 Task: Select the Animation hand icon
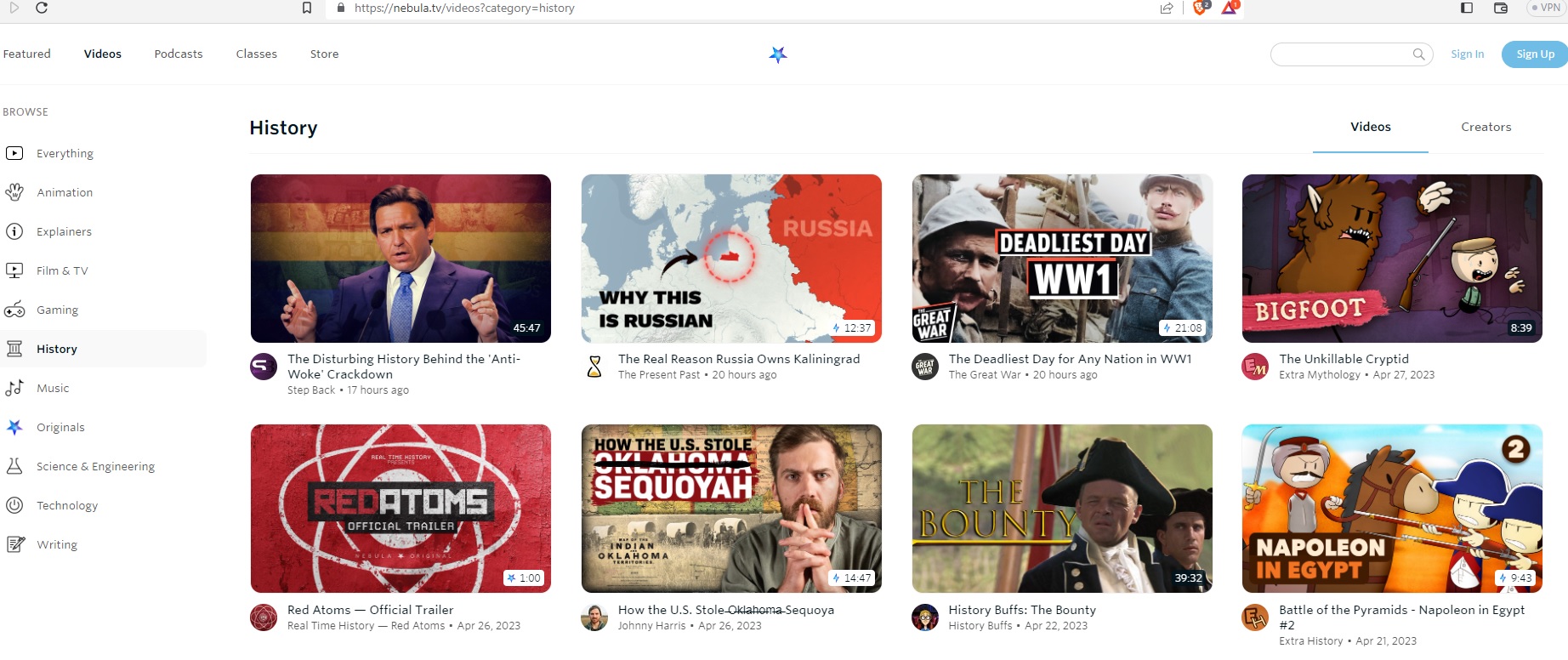tap(14, 192)
